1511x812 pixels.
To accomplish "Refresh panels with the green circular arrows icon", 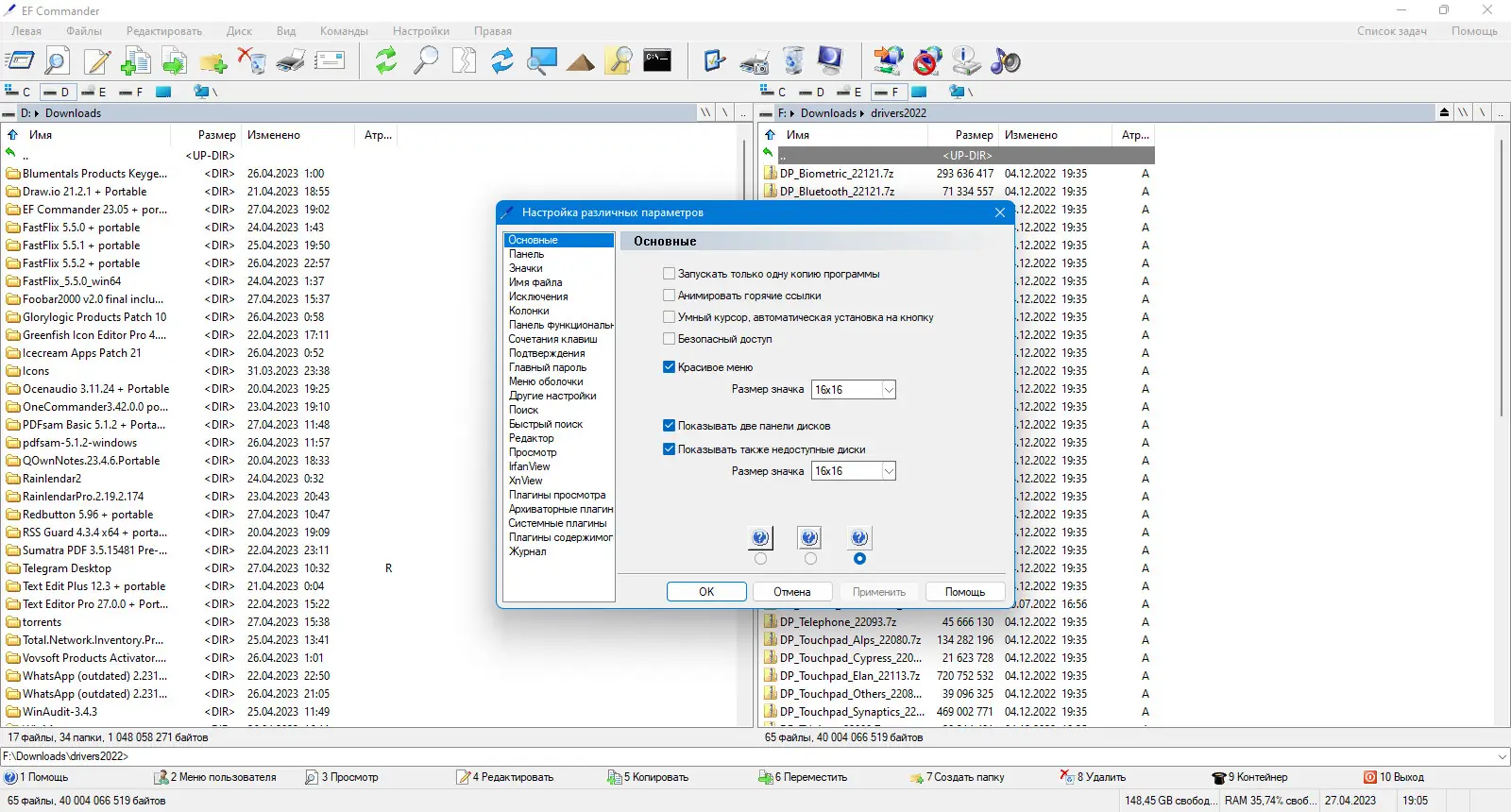I will (x=386, y=61).
